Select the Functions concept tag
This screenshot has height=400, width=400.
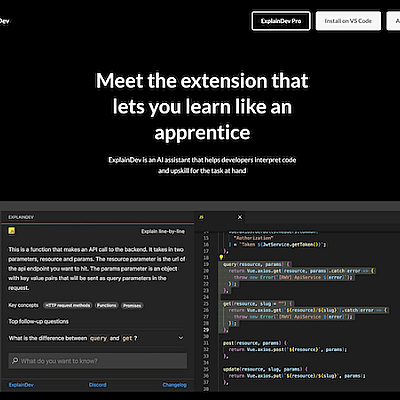[x=107, y=305]
